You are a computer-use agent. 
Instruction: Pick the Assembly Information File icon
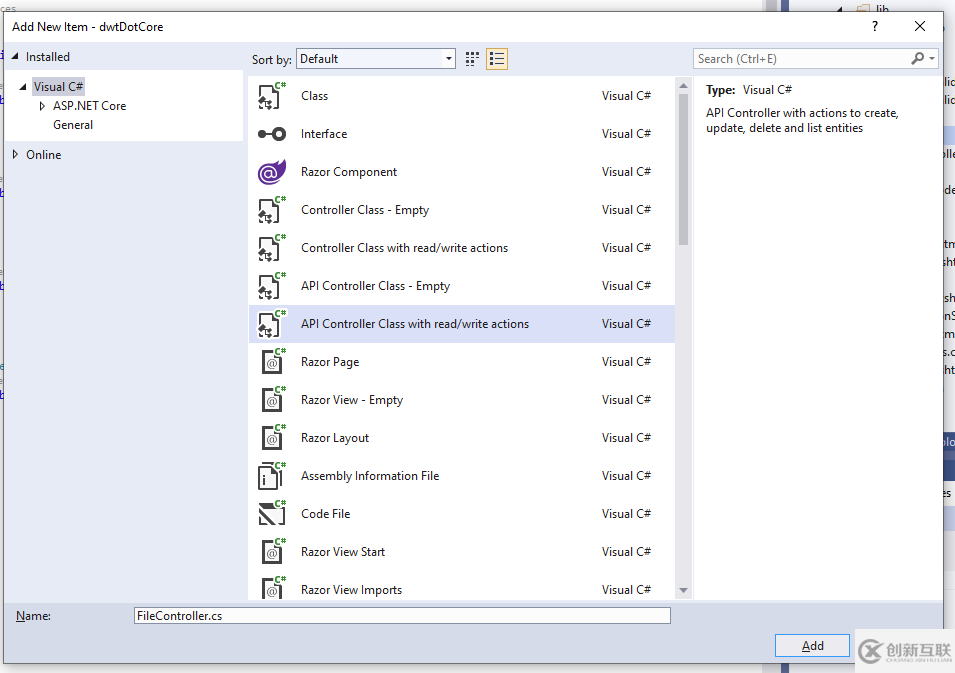coord(272,476)
